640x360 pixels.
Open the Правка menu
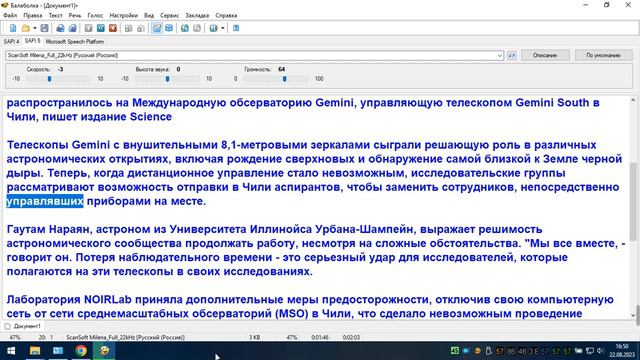pos(33,15)
